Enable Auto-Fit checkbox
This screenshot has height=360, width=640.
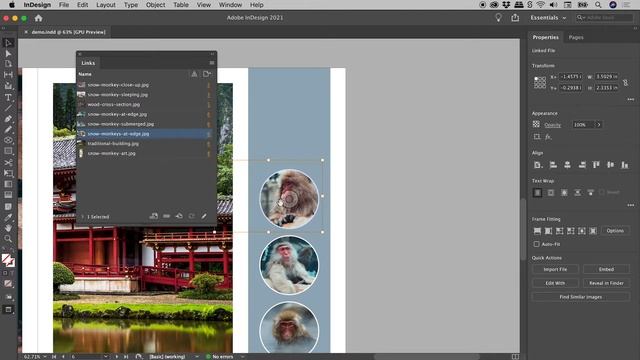[x=536, y=244]
